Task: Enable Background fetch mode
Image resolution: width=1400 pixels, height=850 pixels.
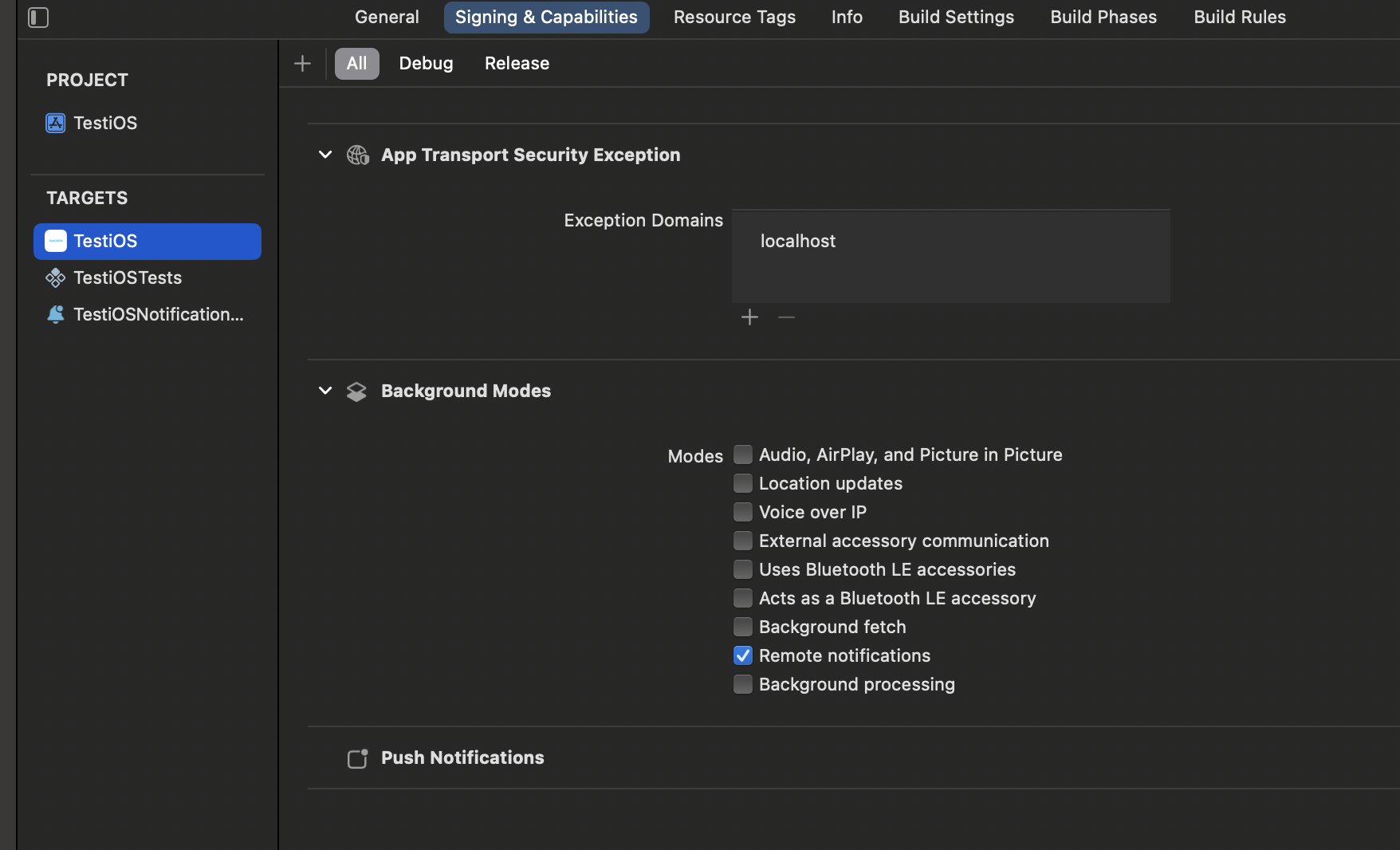Action: 742,627
